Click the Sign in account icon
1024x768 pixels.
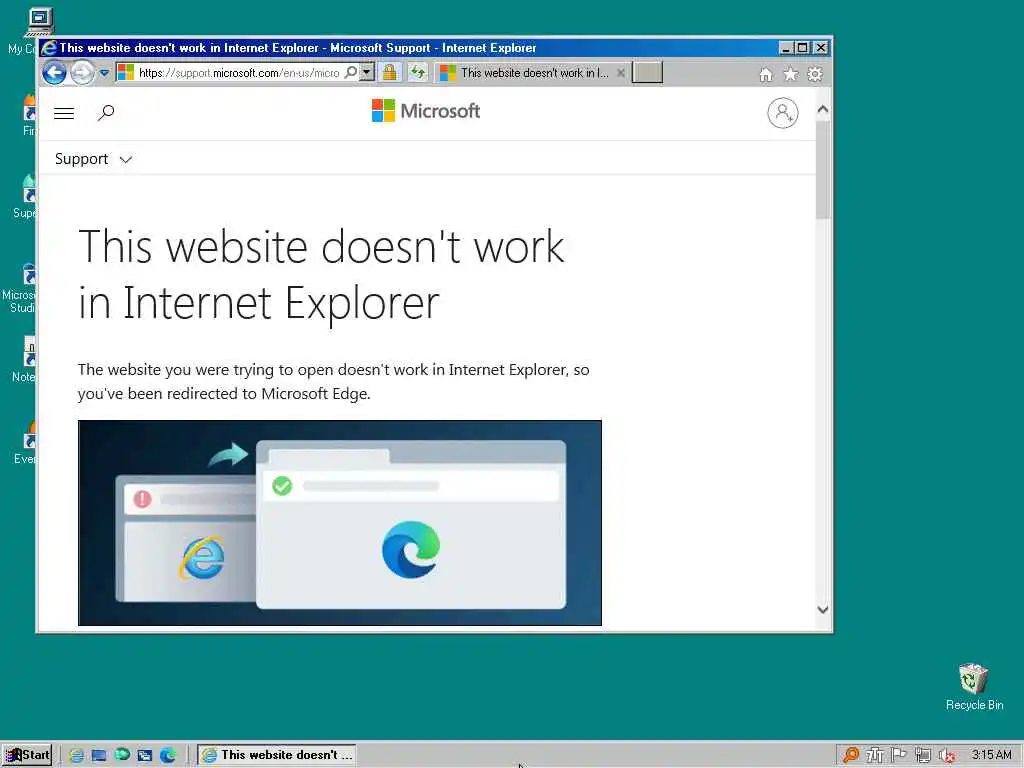(782, 113)
